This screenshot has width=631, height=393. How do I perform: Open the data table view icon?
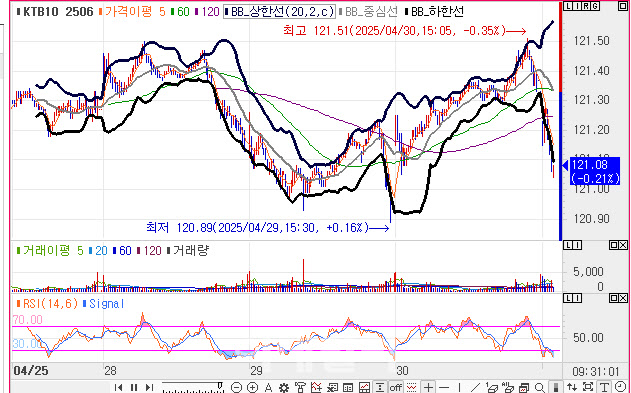(x=348, y=387)
